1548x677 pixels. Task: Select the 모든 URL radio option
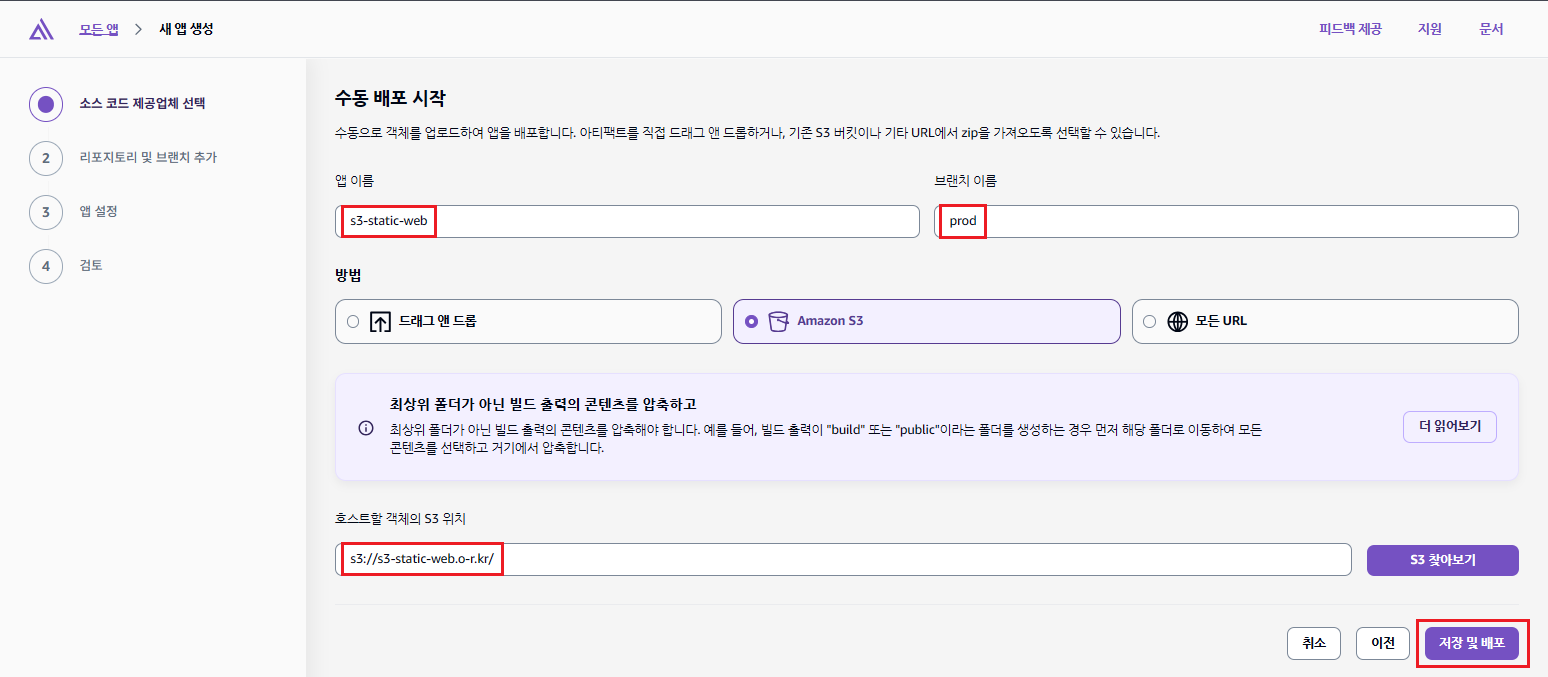1149,322
